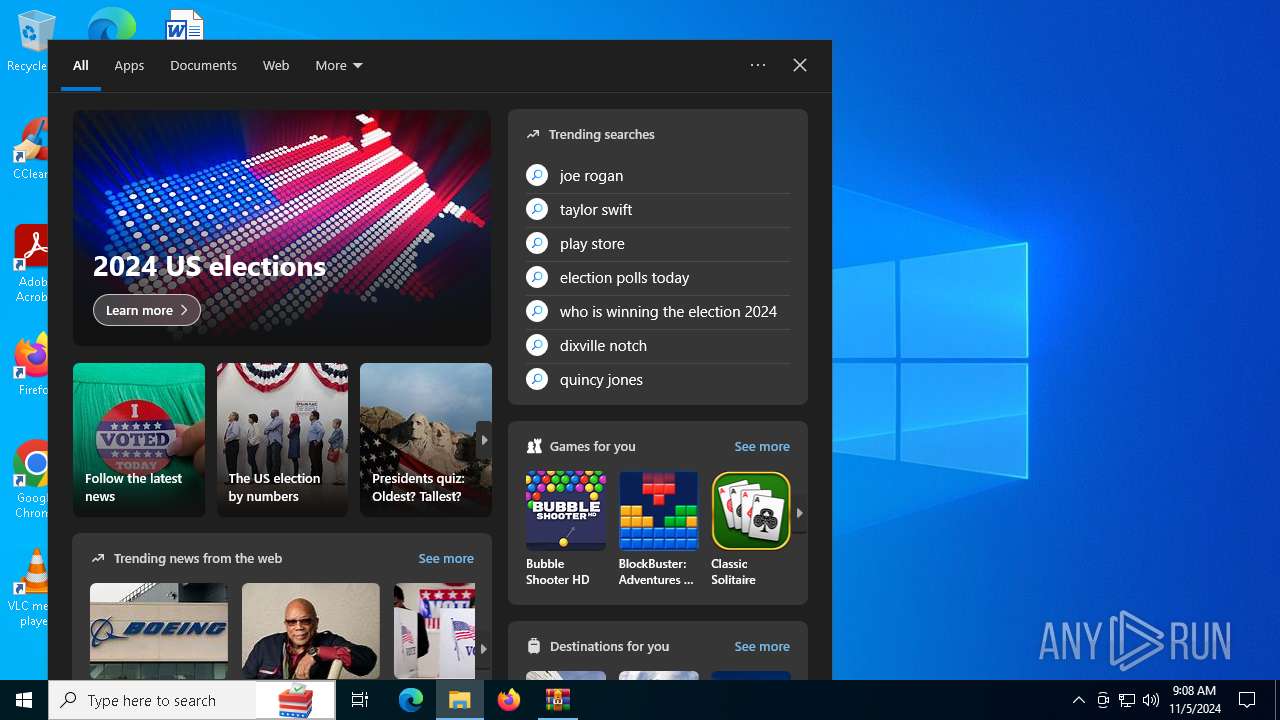Image resolution: width=1280 pixels, height=720 pixels.
Task: Show next election story cards
Action: coord(484,440)
